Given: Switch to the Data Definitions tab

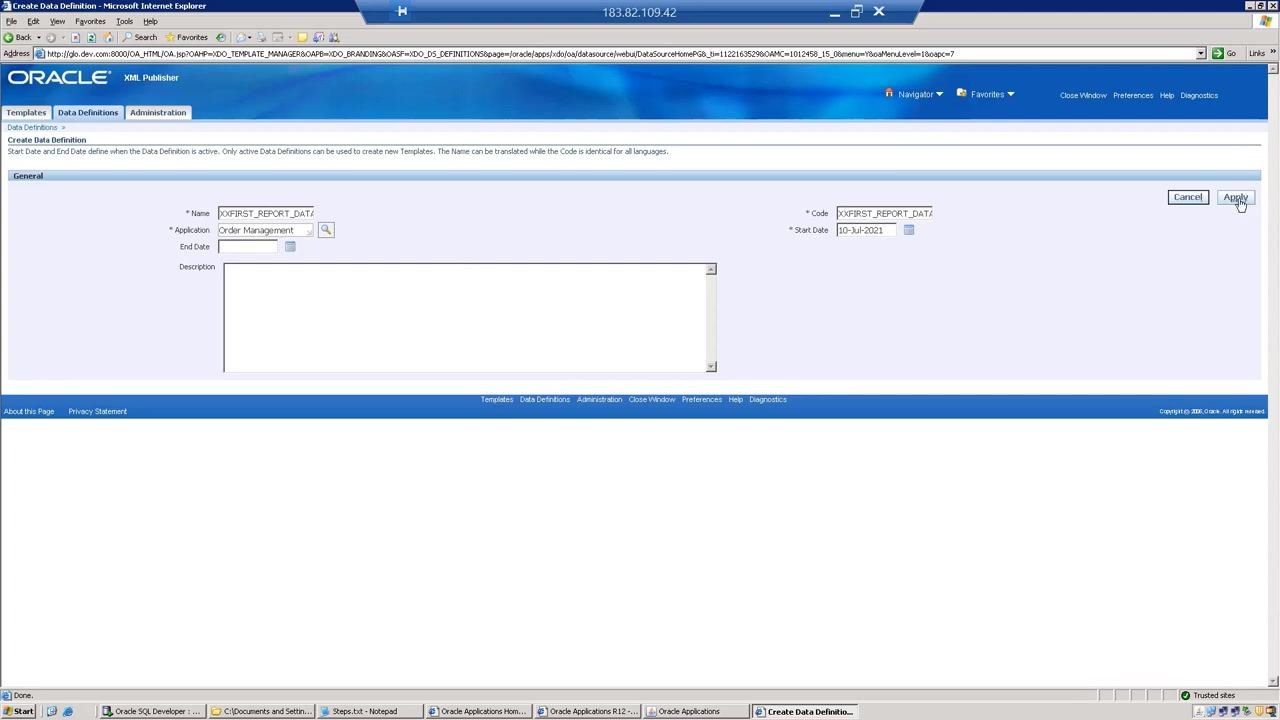Looking at the screenshot, I should (88, 112).
